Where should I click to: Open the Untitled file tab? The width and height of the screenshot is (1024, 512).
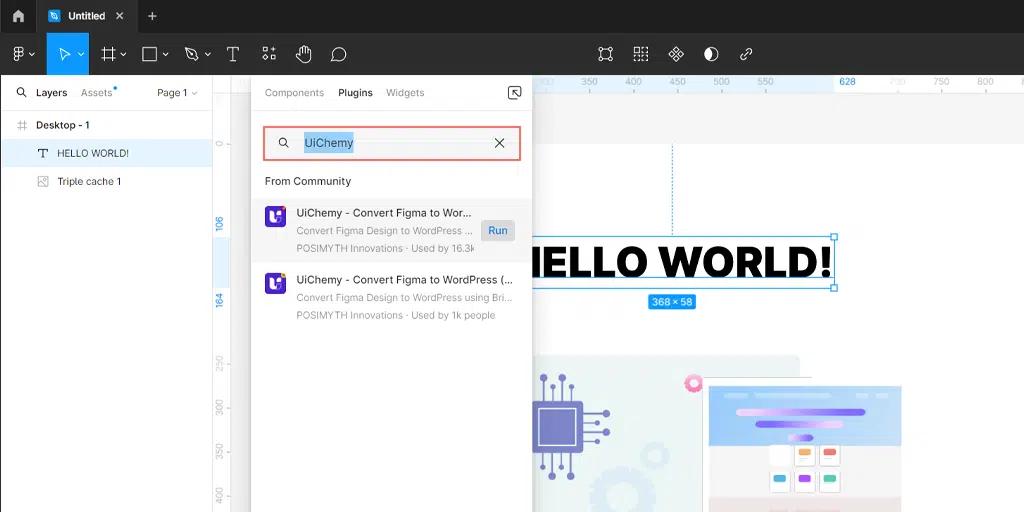click(86, 16)
